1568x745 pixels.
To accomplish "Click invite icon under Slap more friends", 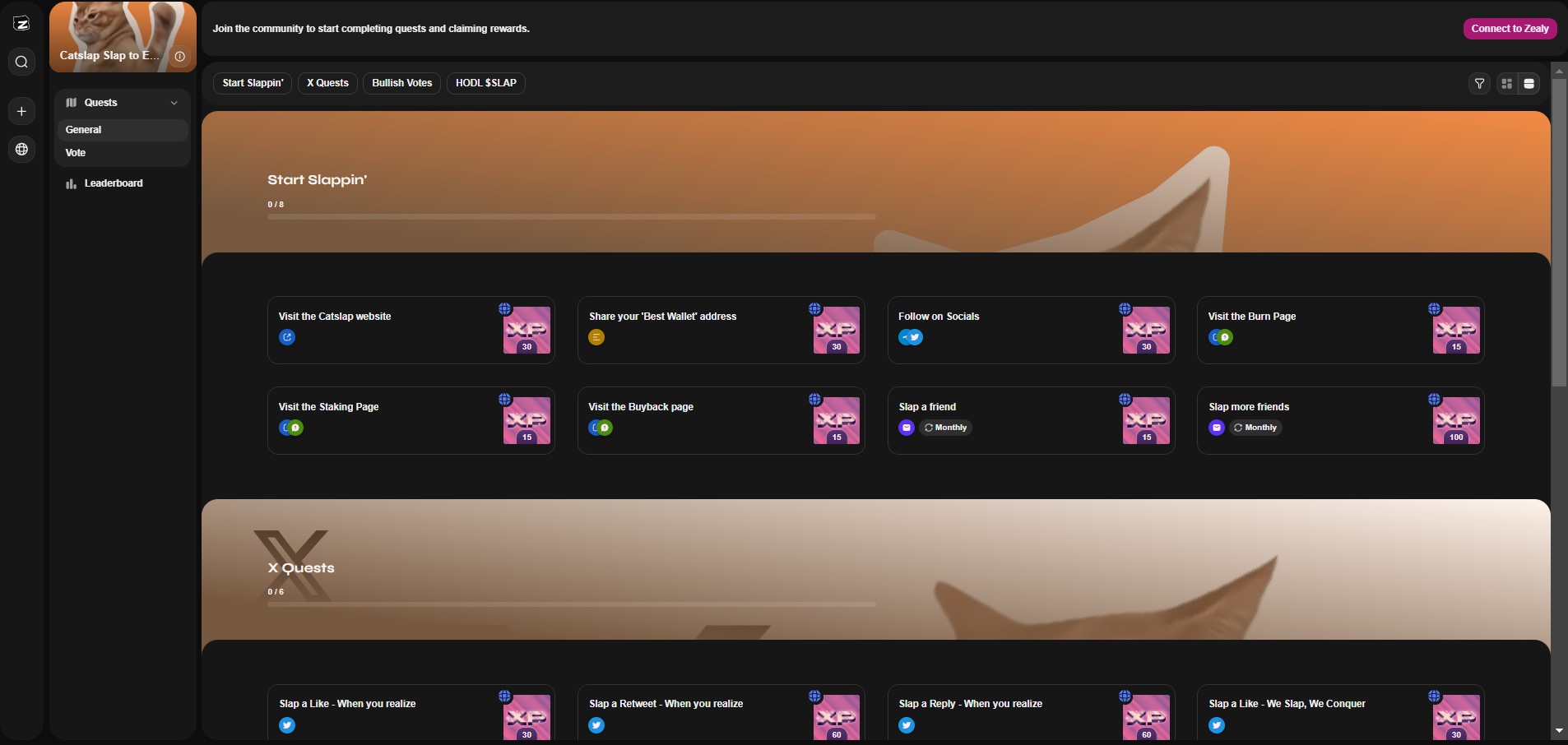I will pos(1217,428).
